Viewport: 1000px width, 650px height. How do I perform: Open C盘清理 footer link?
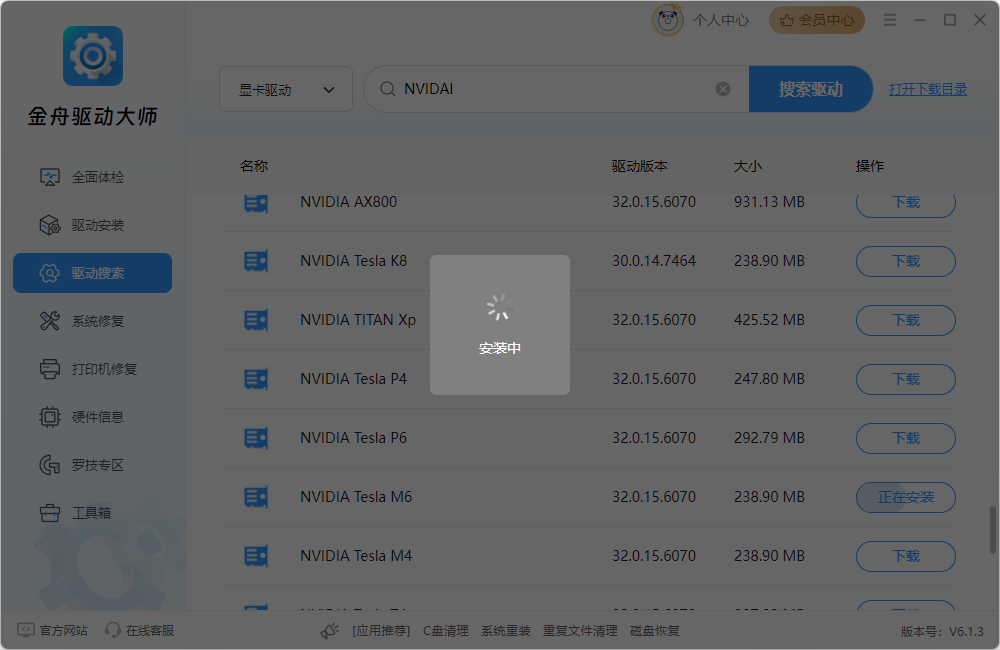click(446, 631)
